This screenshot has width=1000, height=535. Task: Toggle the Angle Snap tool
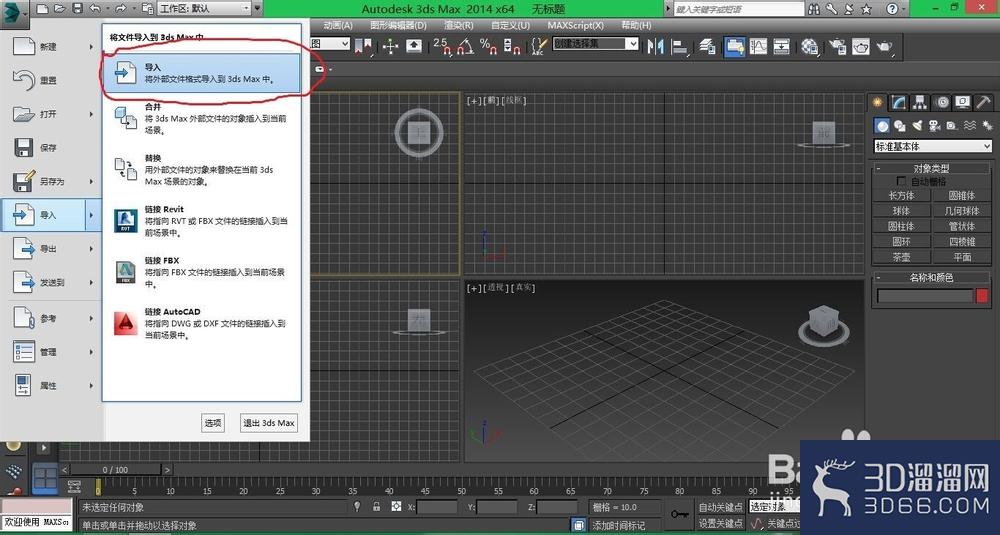pos(466,46)
